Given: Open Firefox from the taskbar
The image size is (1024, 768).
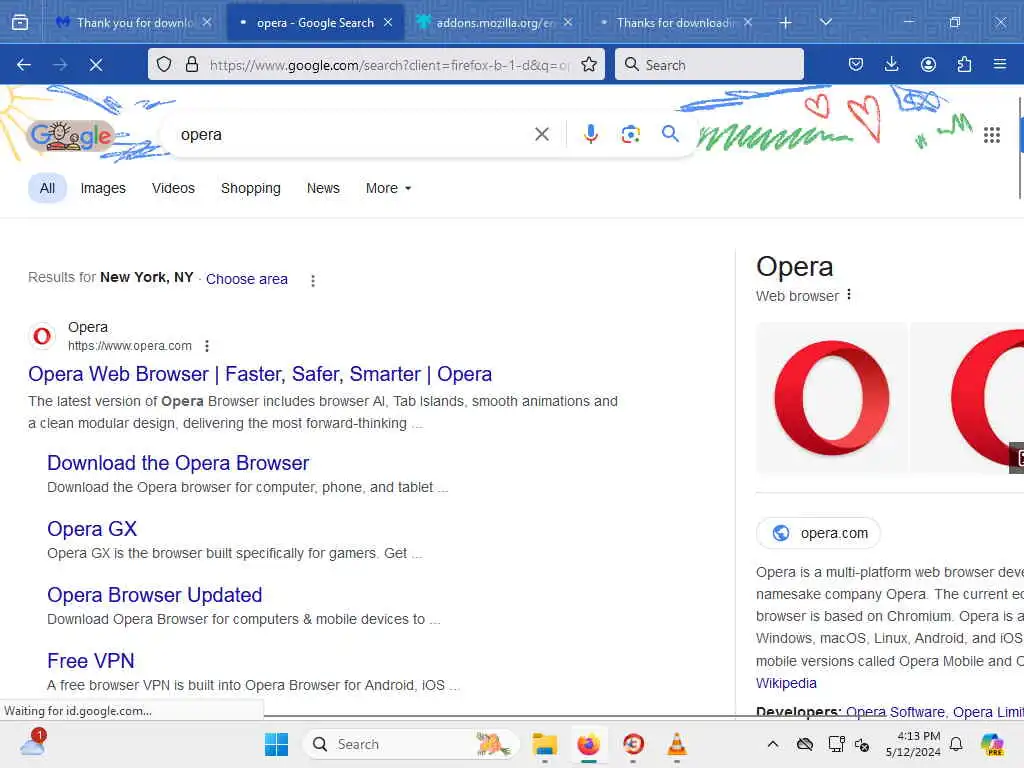Looking at the screenshot, I should point(588,744).
